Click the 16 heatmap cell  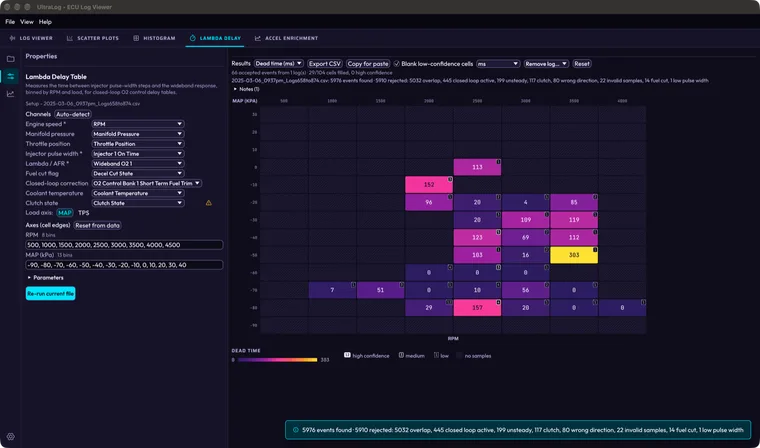tap(526, 255)
